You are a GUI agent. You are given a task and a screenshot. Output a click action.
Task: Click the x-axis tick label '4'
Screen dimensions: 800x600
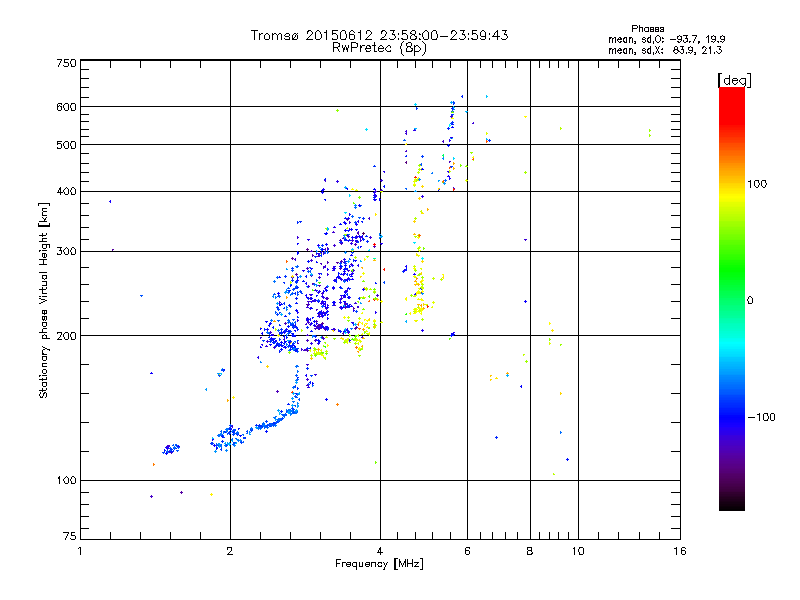pyautogui.click(x=380, y=551)
